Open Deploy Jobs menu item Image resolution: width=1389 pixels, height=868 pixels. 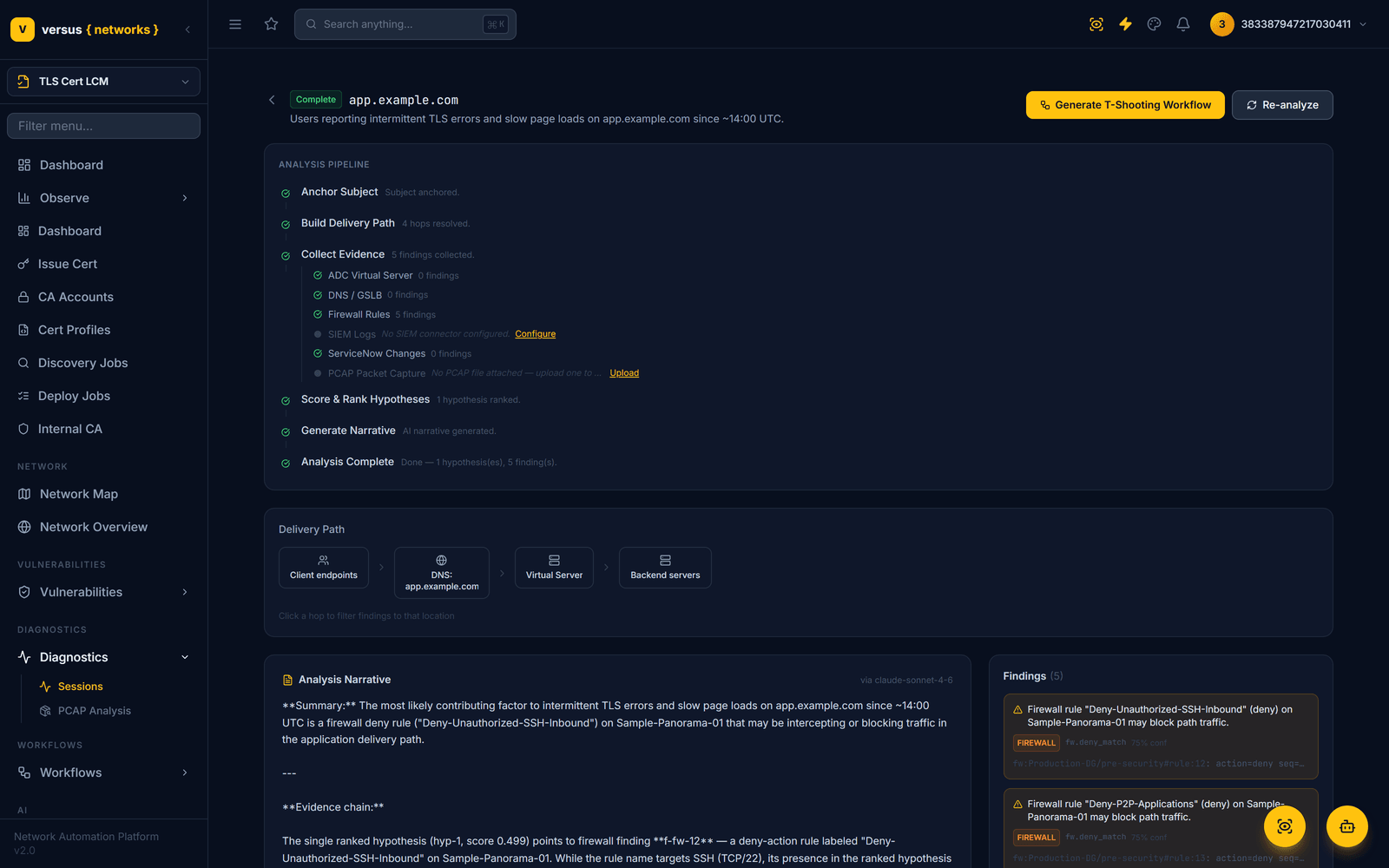tap(103, 396)
